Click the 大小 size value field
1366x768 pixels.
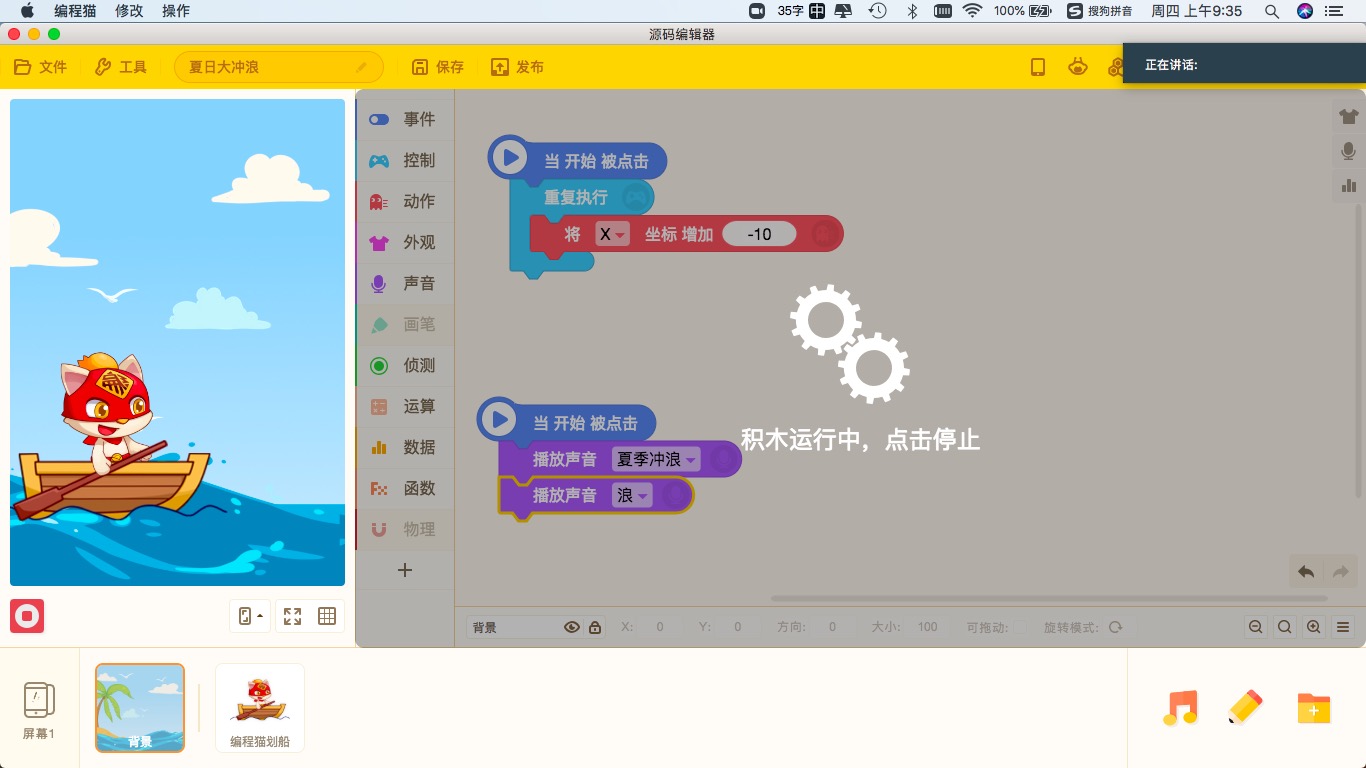click(928, 627)
